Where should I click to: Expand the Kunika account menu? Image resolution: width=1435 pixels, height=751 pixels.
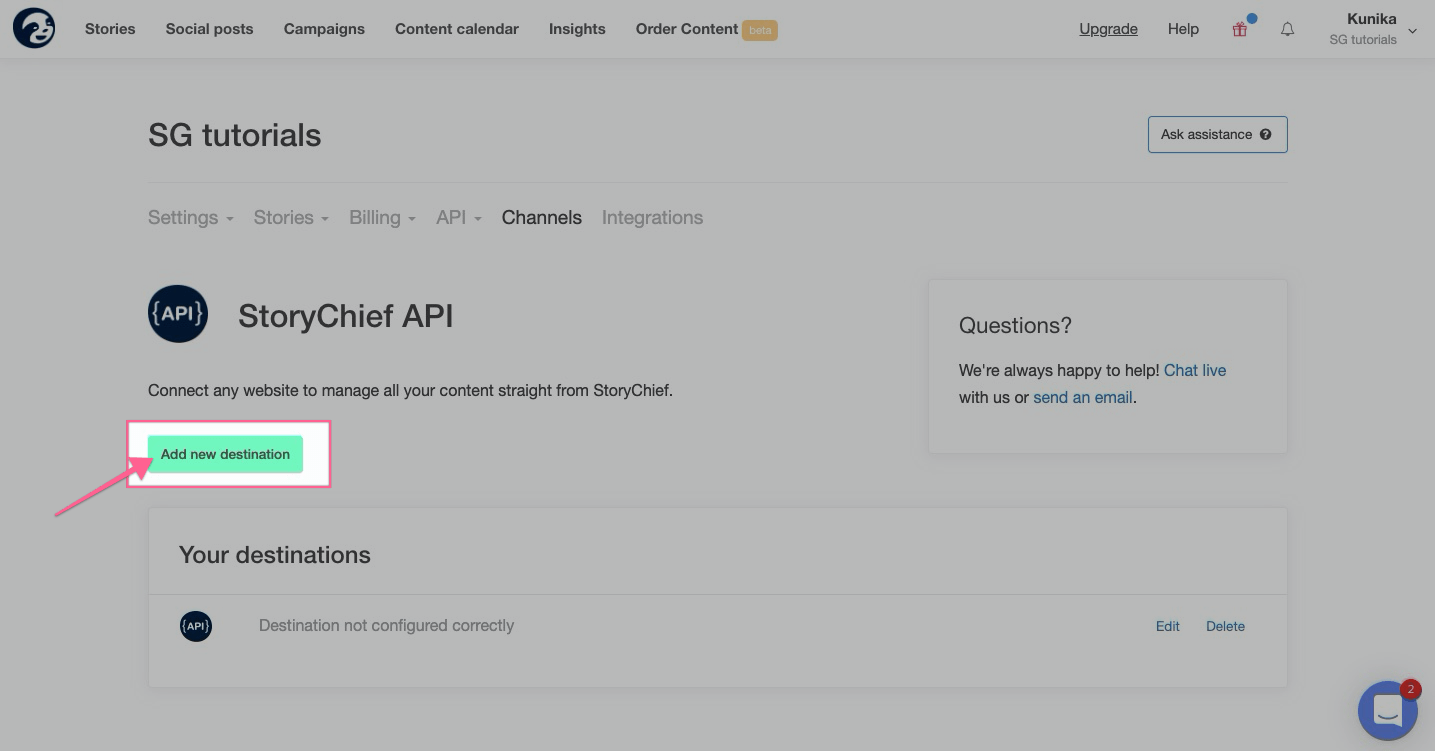tap(1372, 29)
